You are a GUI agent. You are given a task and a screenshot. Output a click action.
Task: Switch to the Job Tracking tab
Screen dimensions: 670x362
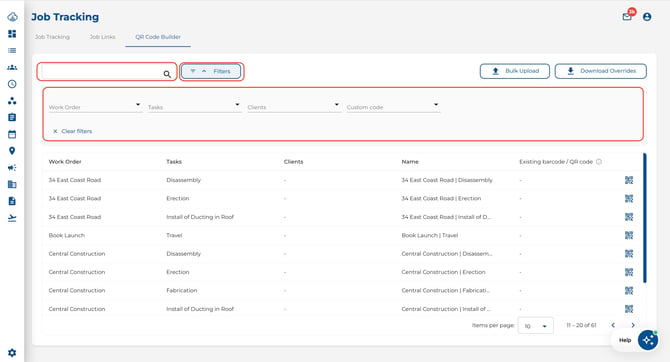point(52,37)
